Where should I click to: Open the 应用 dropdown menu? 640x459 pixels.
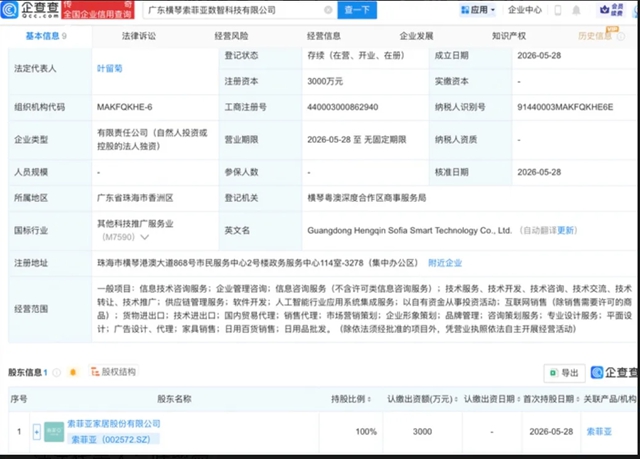click(x=478, y=10)
